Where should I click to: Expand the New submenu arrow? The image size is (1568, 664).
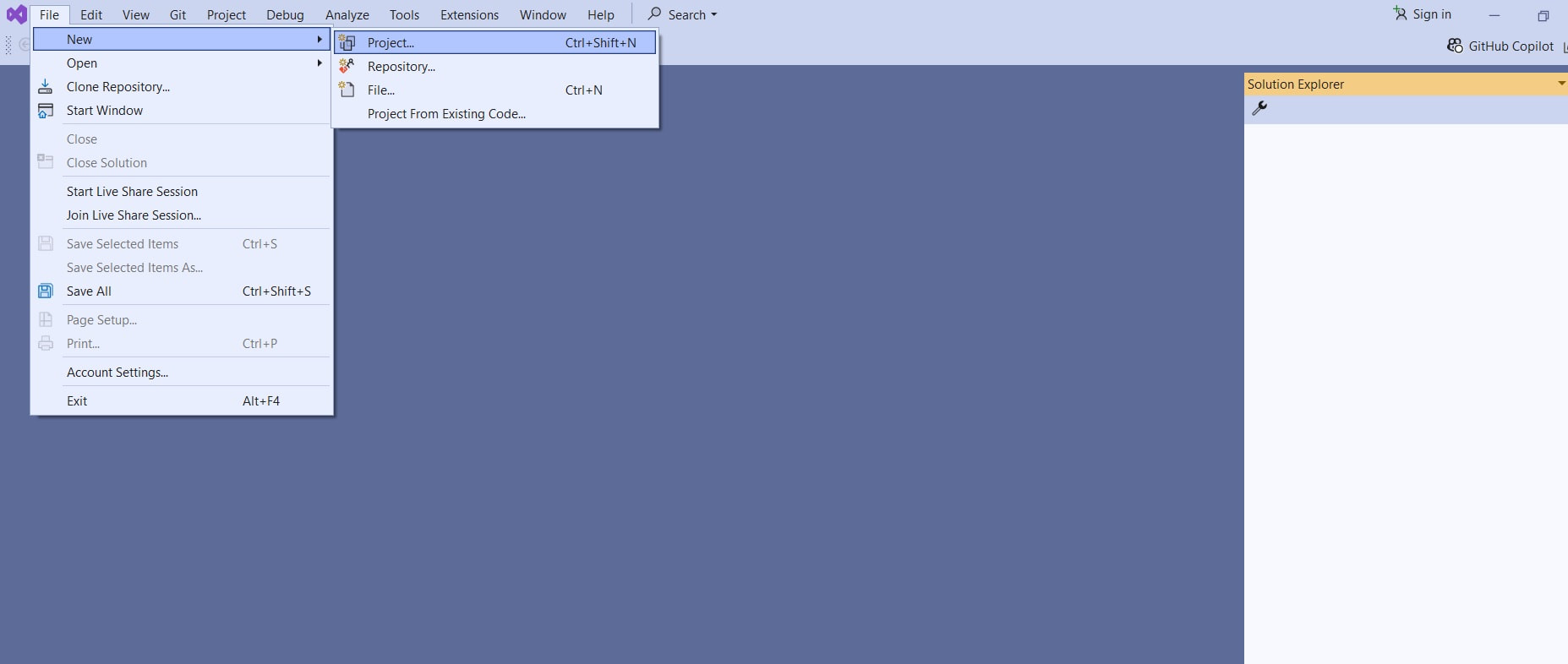click(x=320, y=40)
